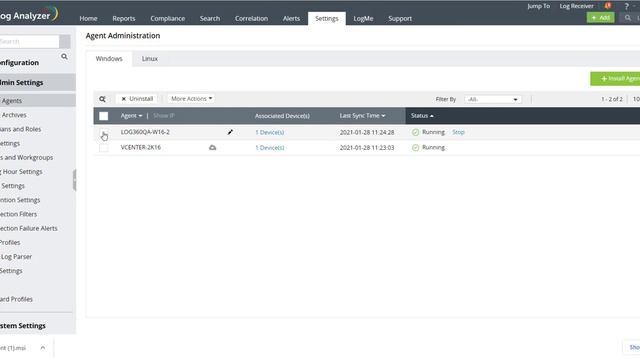
Task: Click the Uninstall button
Action: [137, 99]
